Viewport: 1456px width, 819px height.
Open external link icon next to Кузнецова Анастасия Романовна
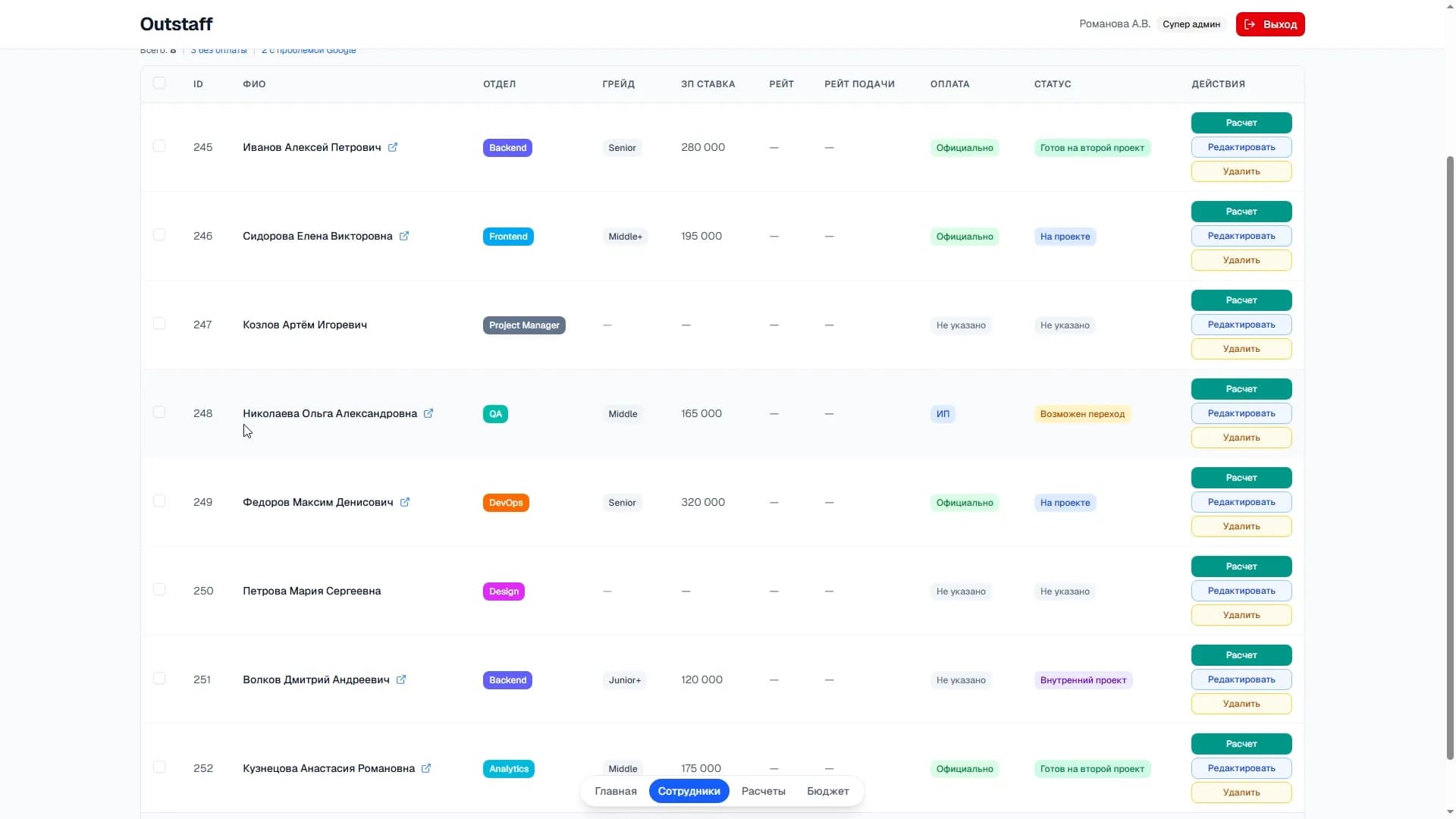pos(426,768)
